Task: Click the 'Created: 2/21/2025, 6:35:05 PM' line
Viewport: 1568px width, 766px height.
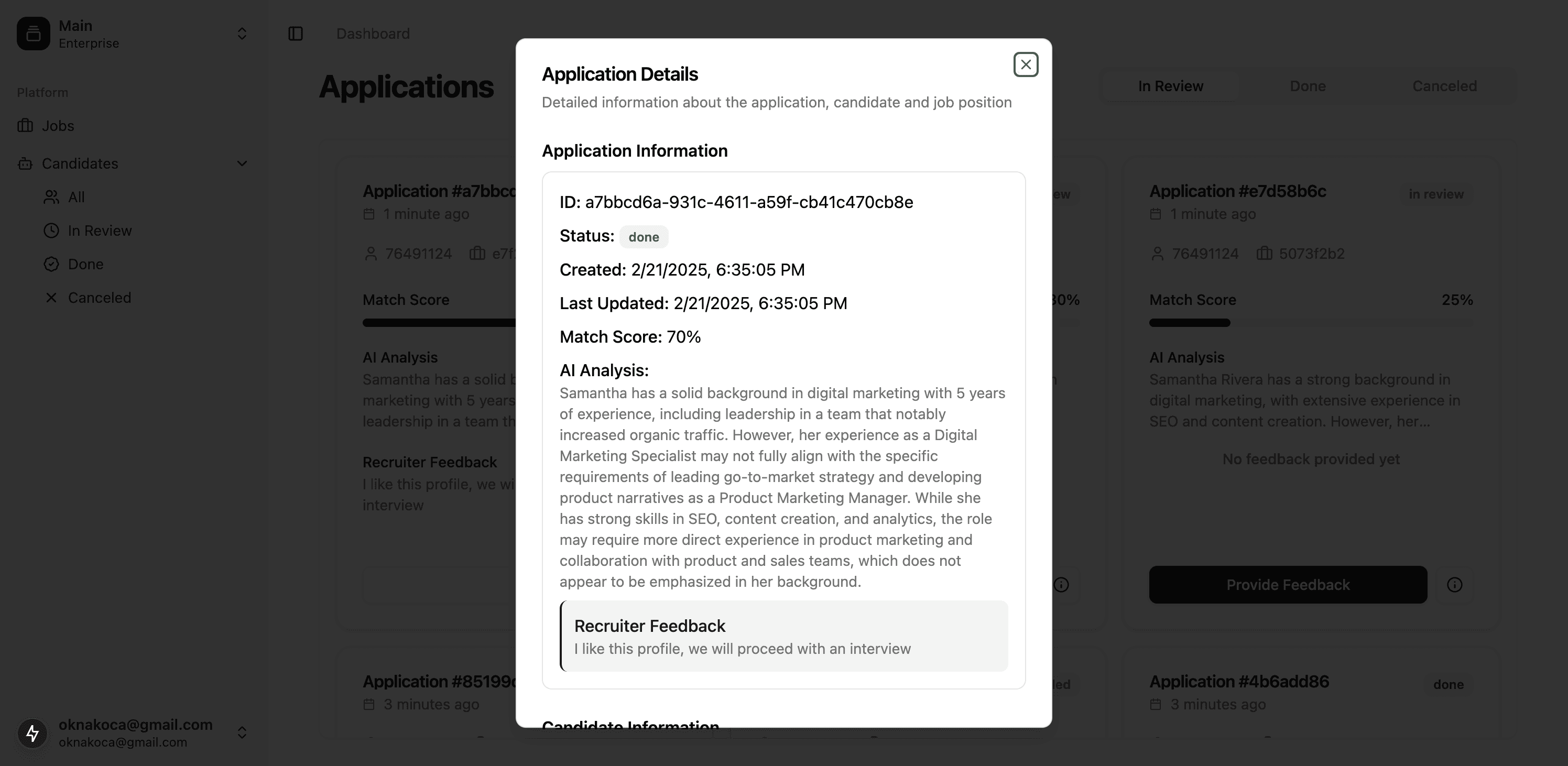Action: 682,269
